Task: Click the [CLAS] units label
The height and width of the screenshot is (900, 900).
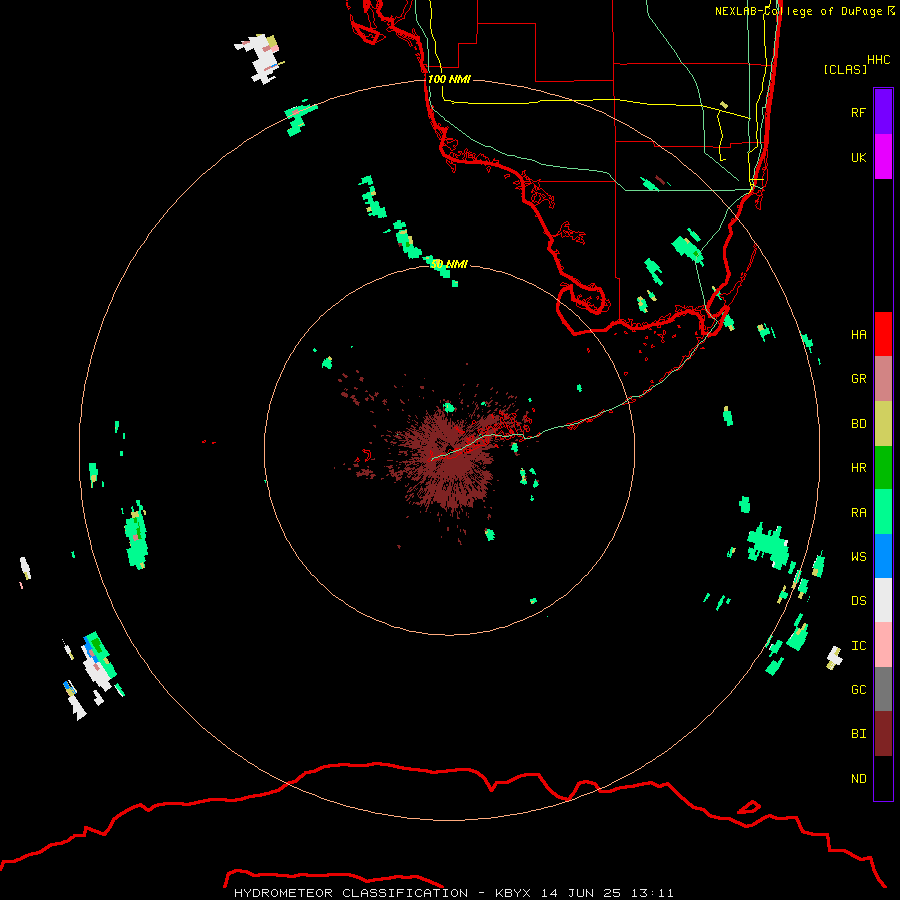Action: point(845,69)
